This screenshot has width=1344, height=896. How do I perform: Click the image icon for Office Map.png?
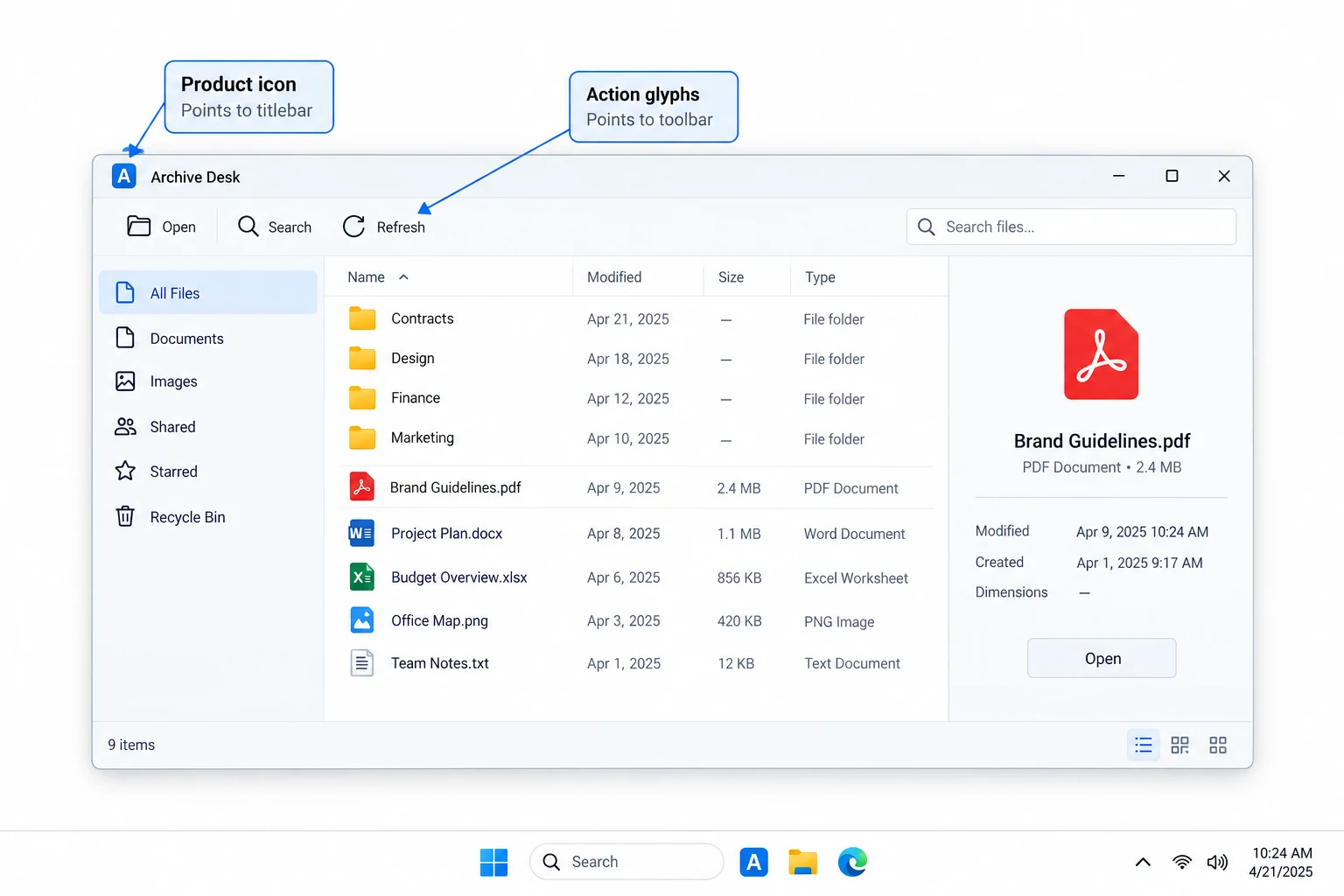click(x=362, y=620)
